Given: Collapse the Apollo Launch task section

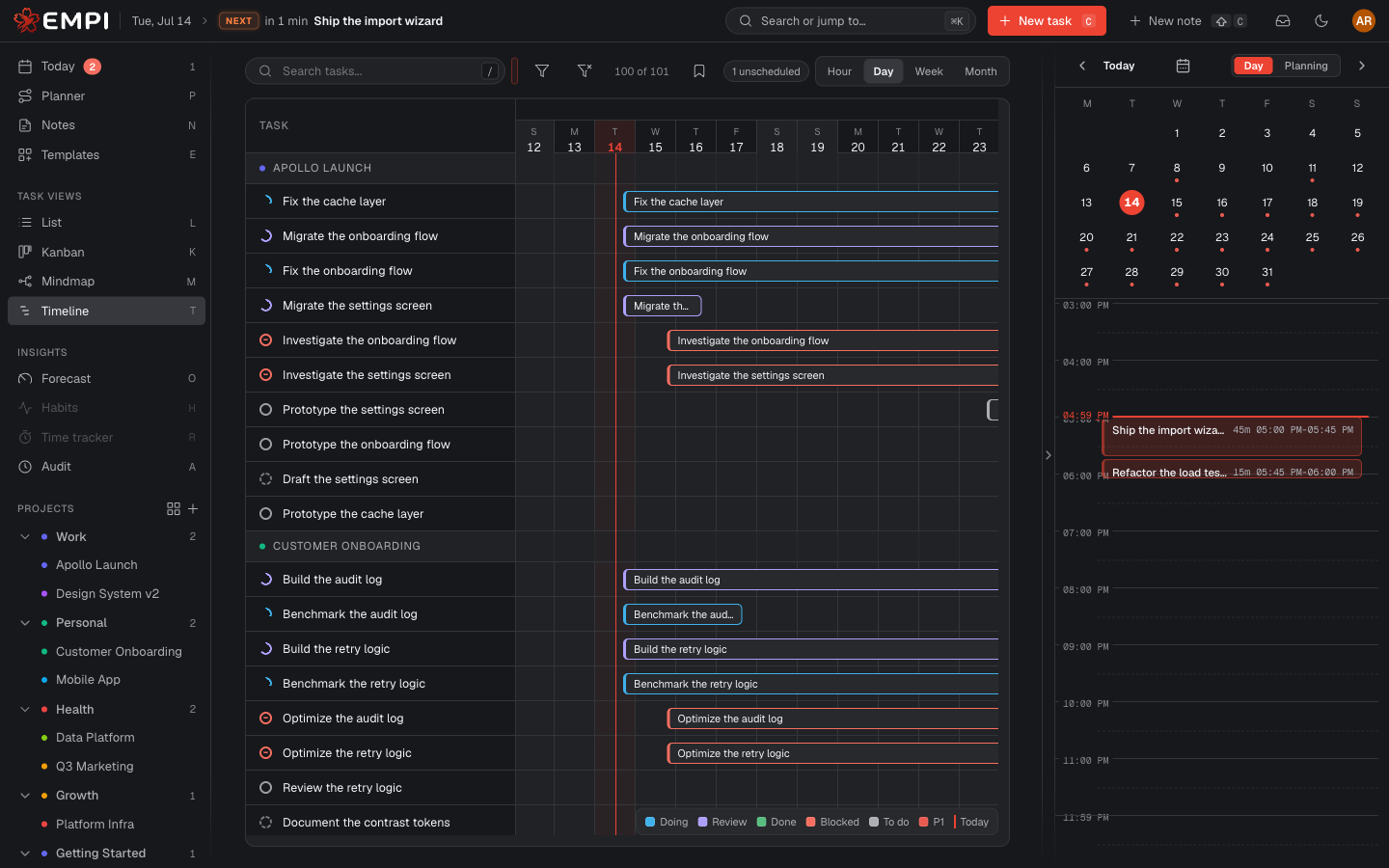Looking at the screenshot, I should (x=380, y=168).
